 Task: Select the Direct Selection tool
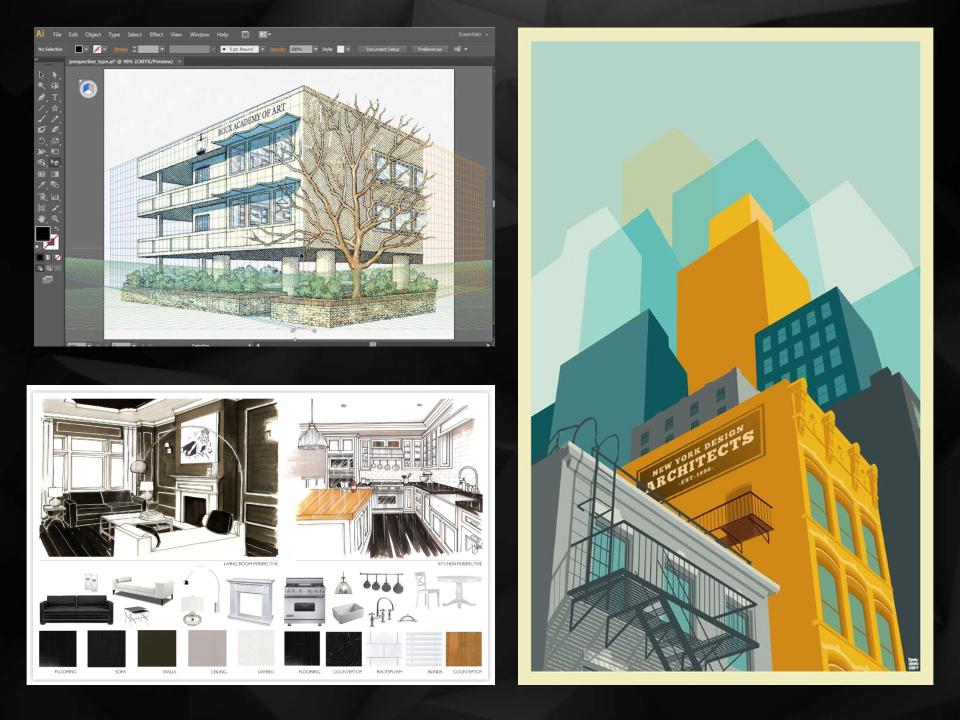pyautogui.click(x=55, y=75)
